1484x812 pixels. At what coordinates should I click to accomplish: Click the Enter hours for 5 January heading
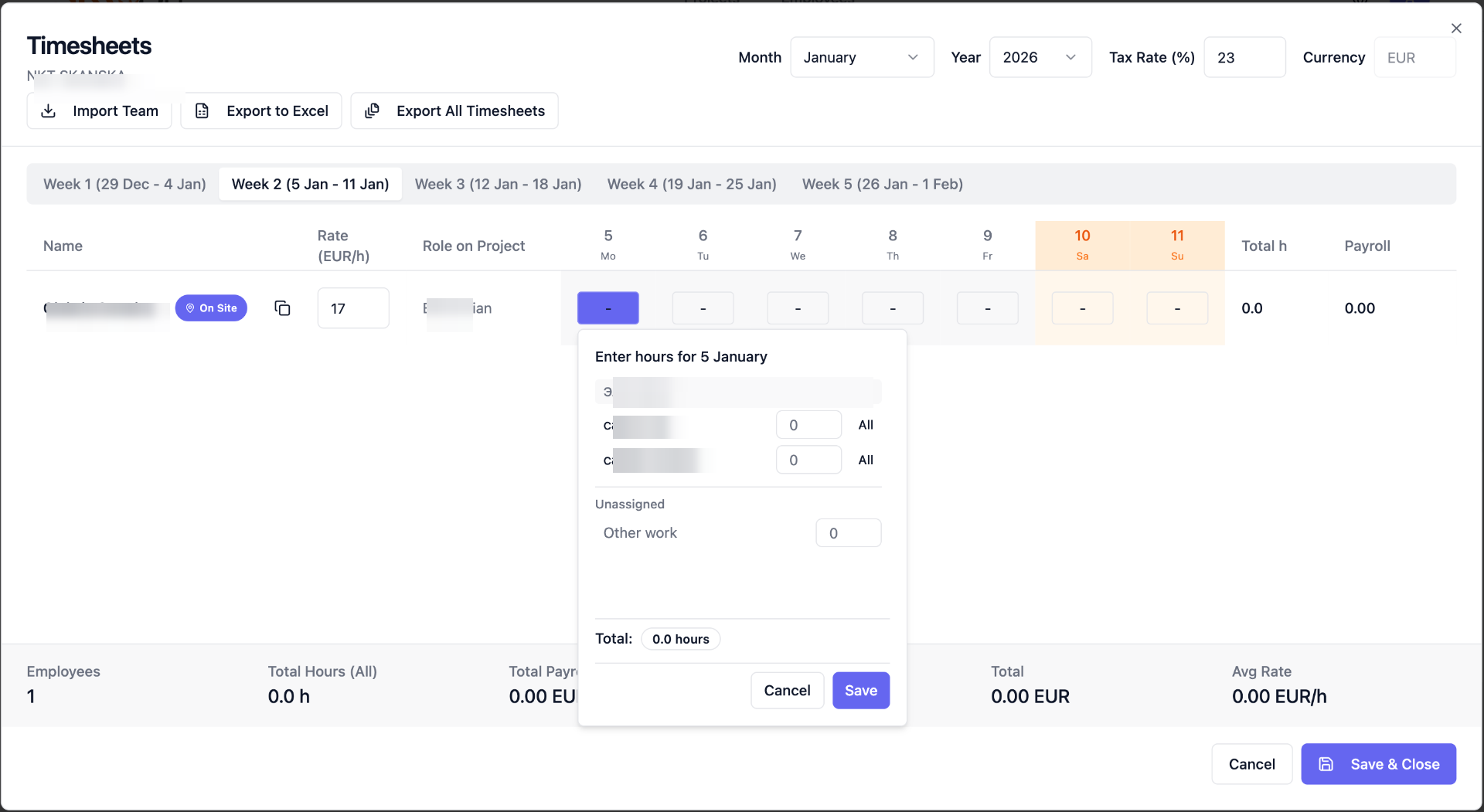(x=681, y=356)
